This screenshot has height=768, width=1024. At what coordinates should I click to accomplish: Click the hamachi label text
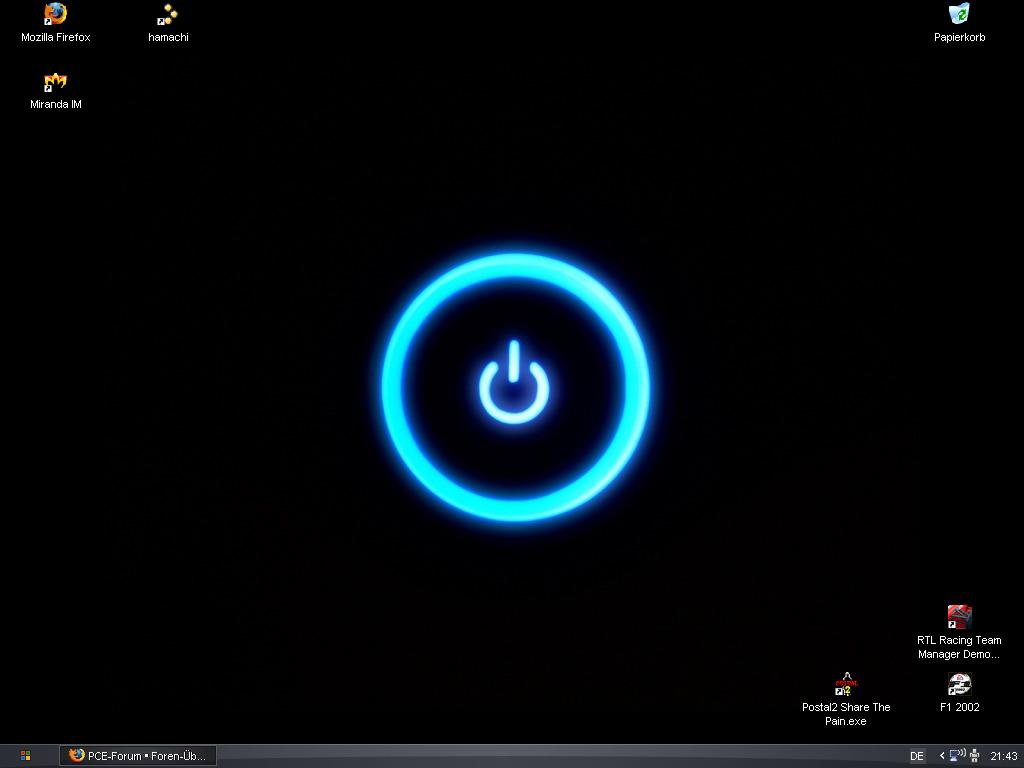168,37
